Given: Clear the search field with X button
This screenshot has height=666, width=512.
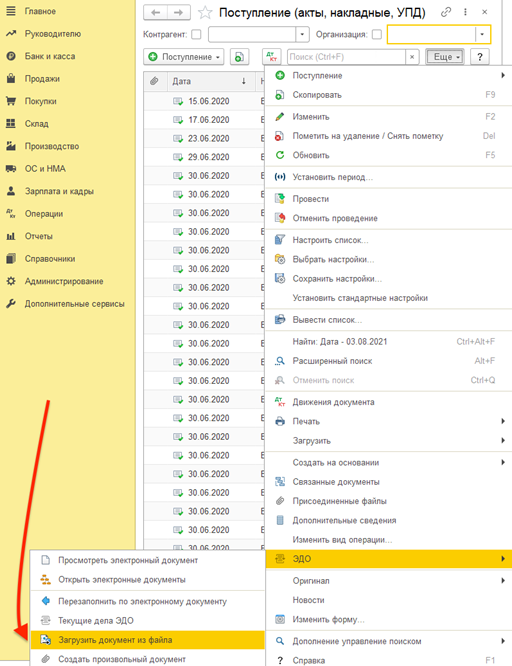Looking at the screenshot, I should (x=412, y=56).
